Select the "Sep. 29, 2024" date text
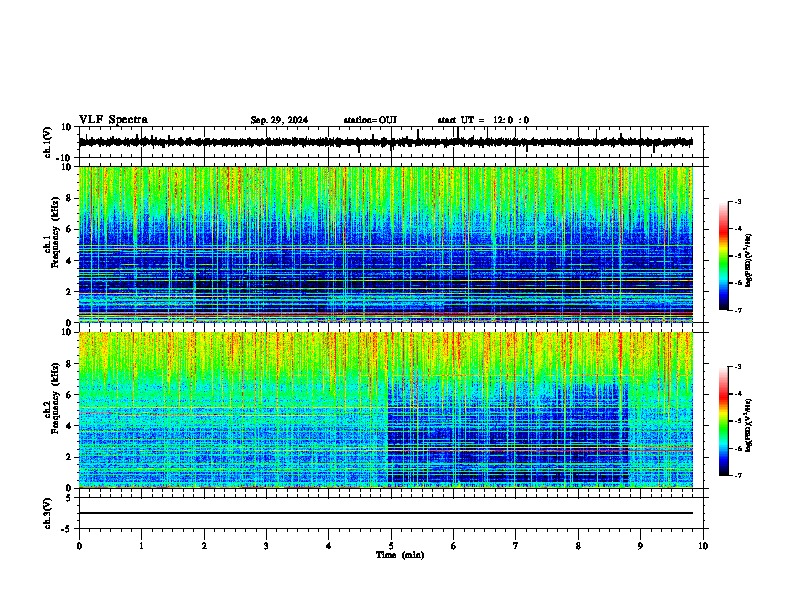This screenshot has width=792, height=612. [279, 120]
